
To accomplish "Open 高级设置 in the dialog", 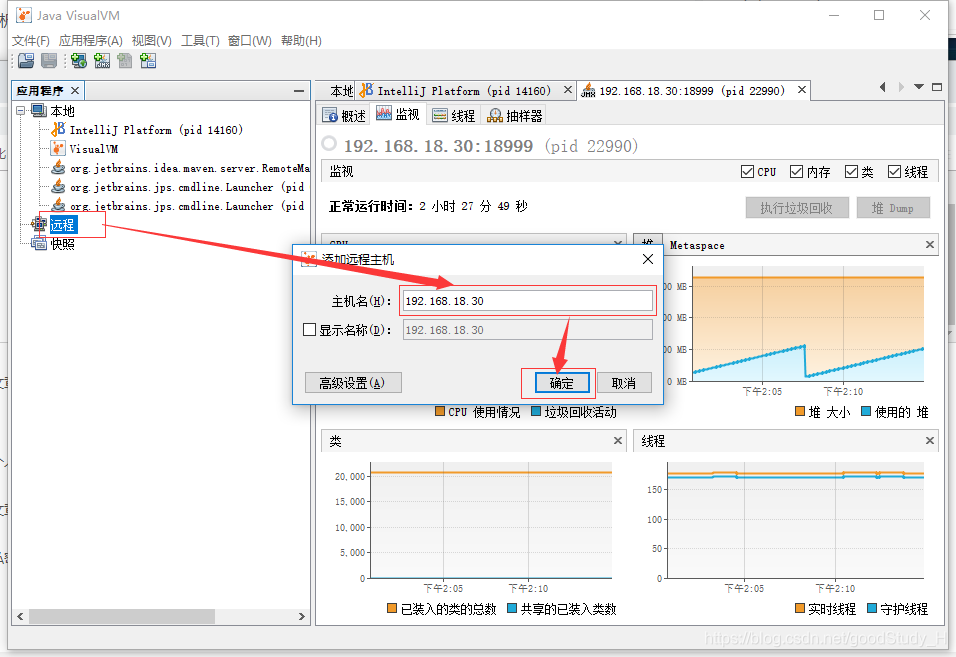I will coord(352,383).
